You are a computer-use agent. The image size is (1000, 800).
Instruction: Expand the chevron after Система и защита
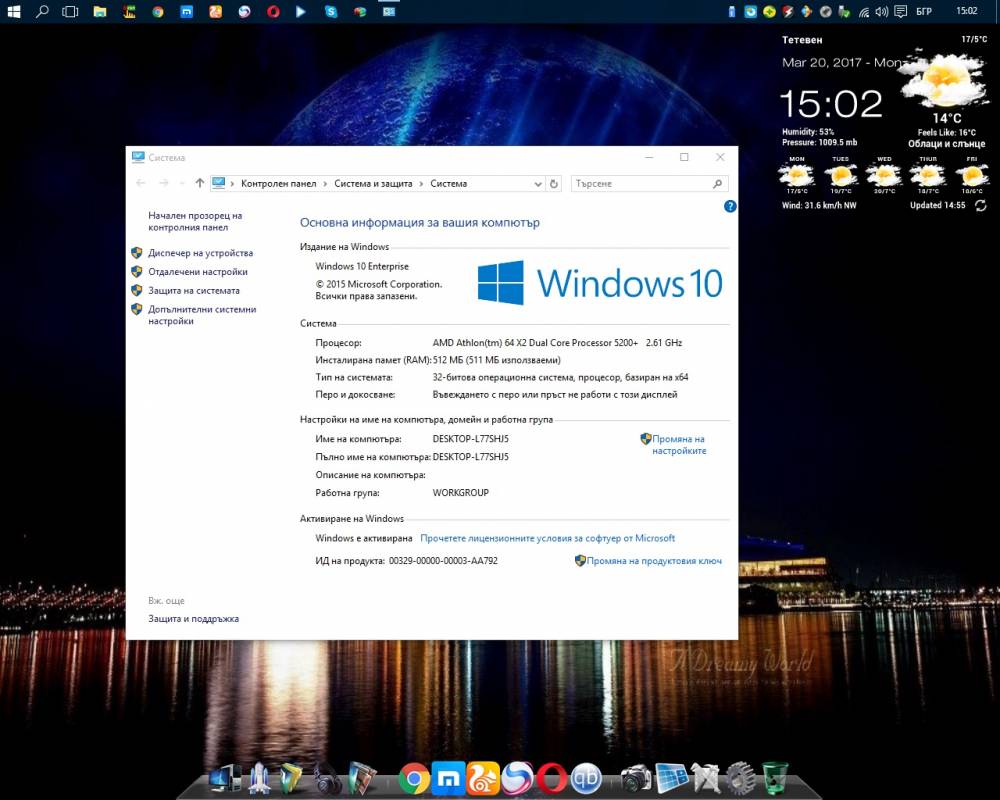click(x=422, y=184)
